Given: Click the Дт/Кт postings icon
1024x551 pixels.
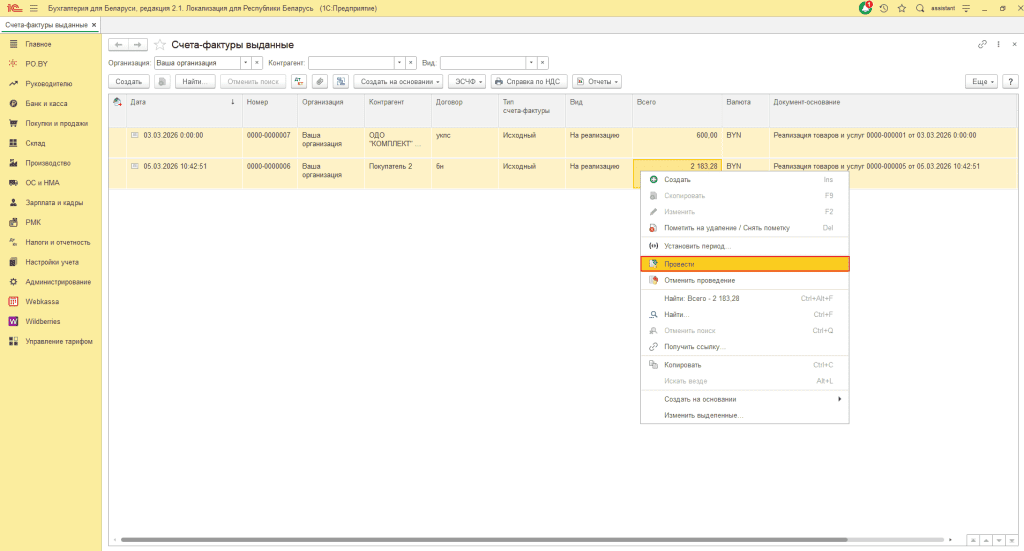Looking at the screenshot, I should click(299, 81).
